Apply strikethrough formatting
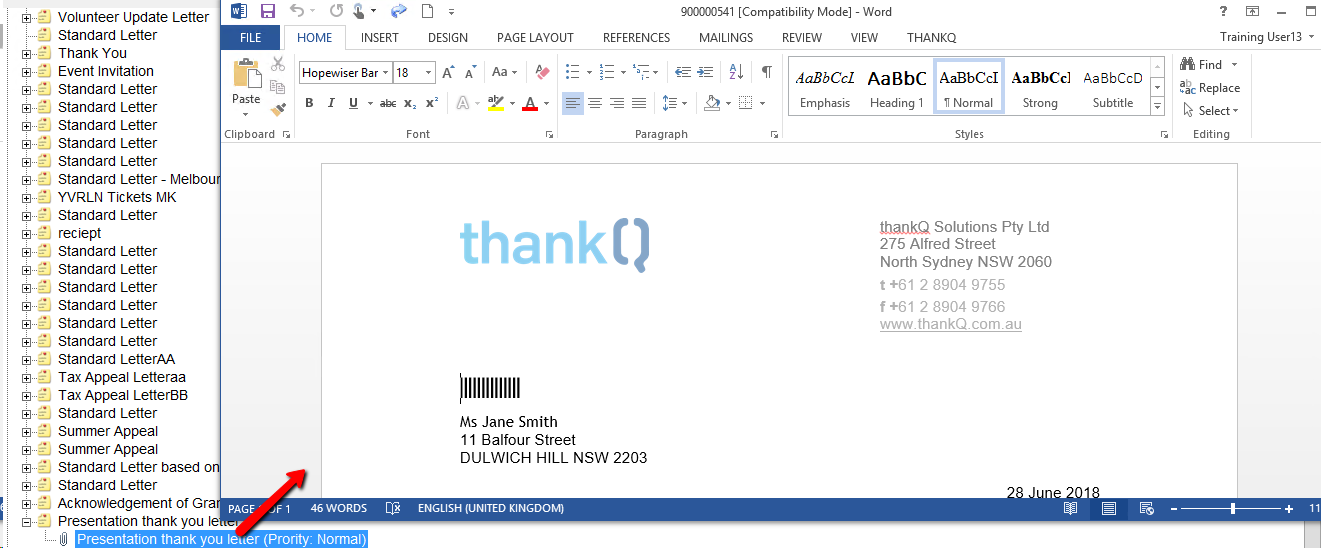 (x=388, y=103)
